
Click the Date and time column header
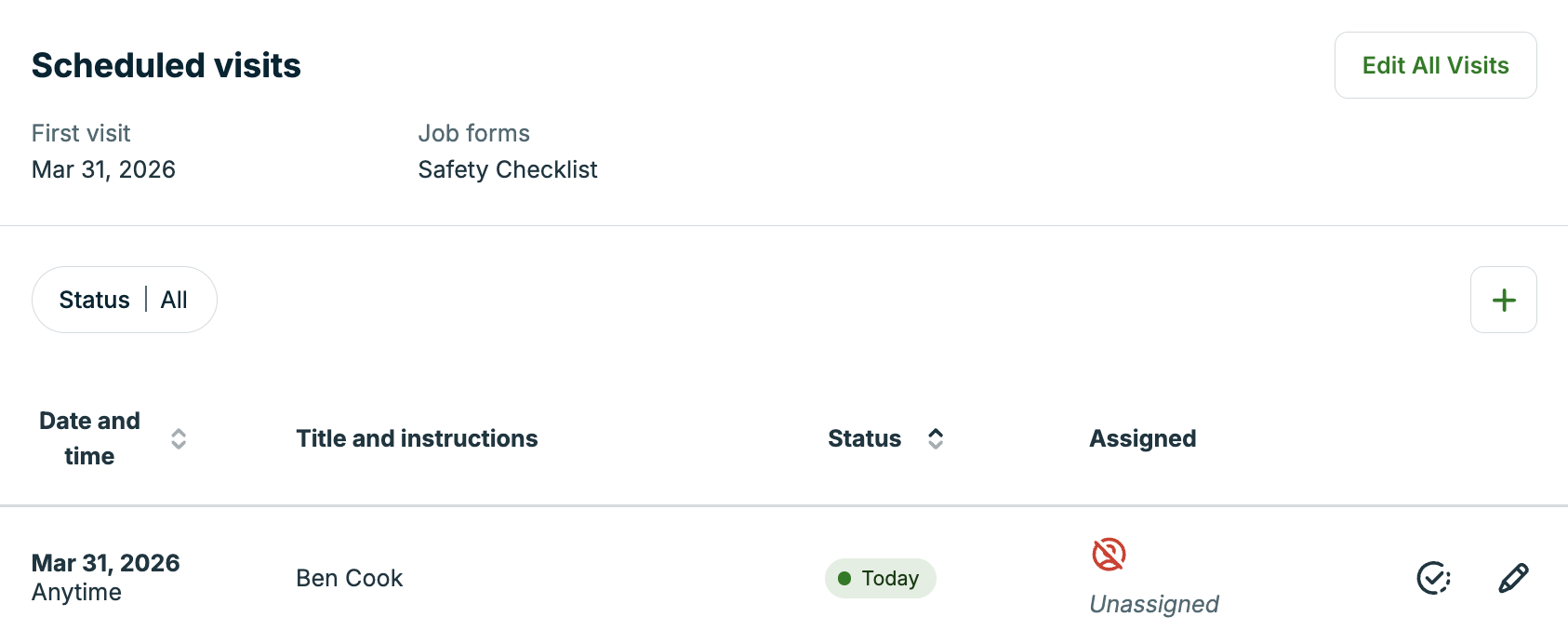(x=89, y=438)
